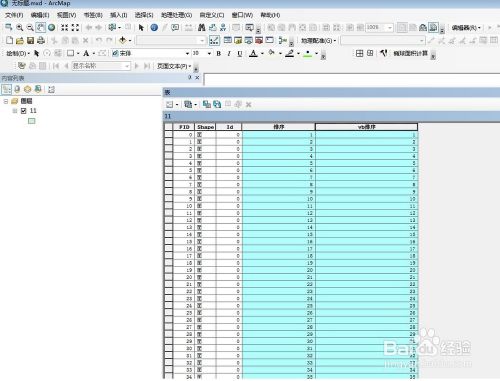Screen dimensions: 500x381
Task: Open the 插入(I) menu
Action: pos(119,15)
